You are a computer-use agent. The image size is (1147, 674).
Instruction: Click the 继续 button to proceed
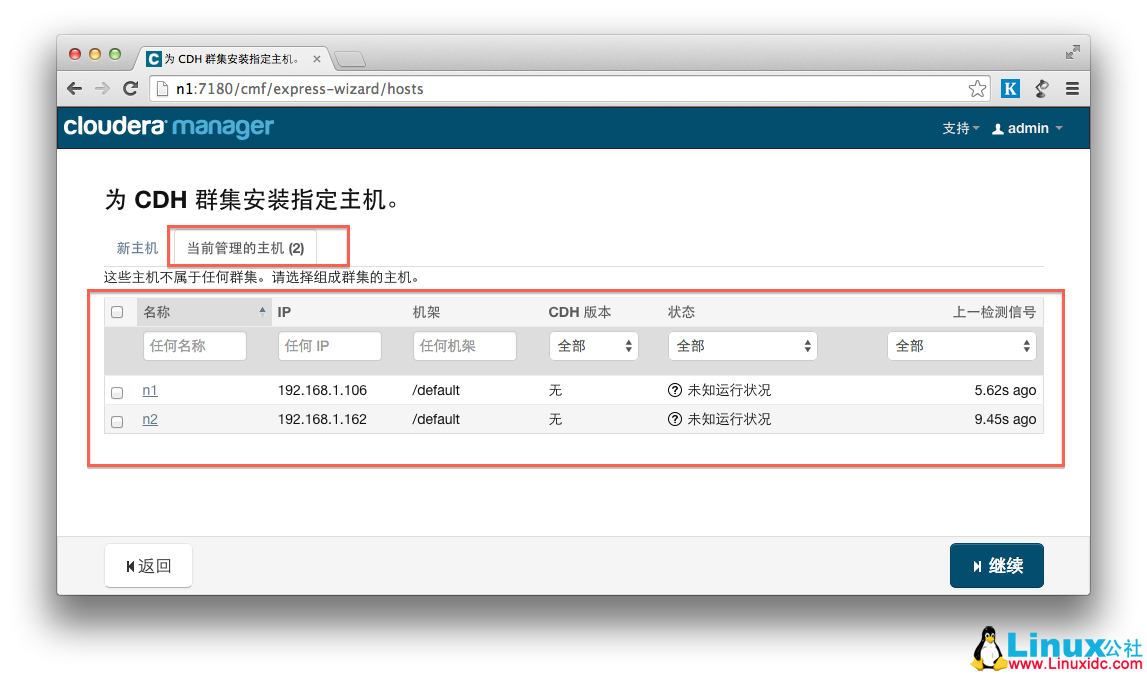pos(996,565)
